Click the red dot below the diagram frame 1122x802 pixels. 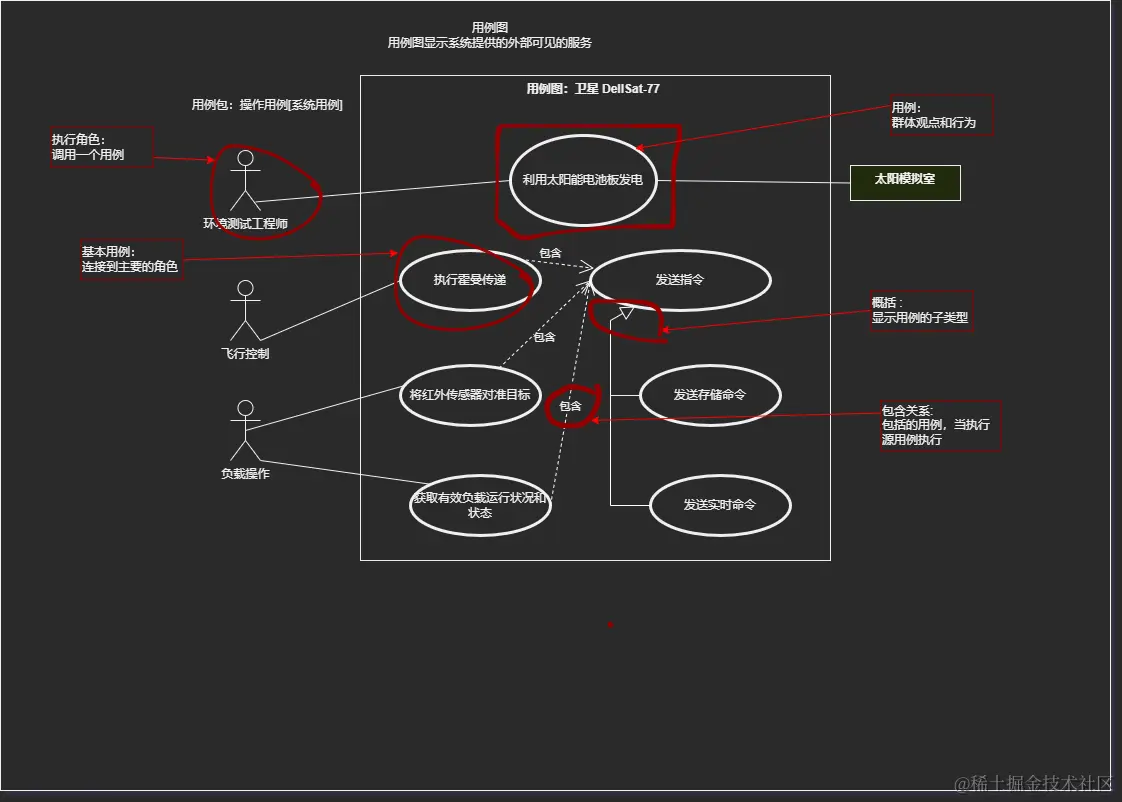point(612,623)
